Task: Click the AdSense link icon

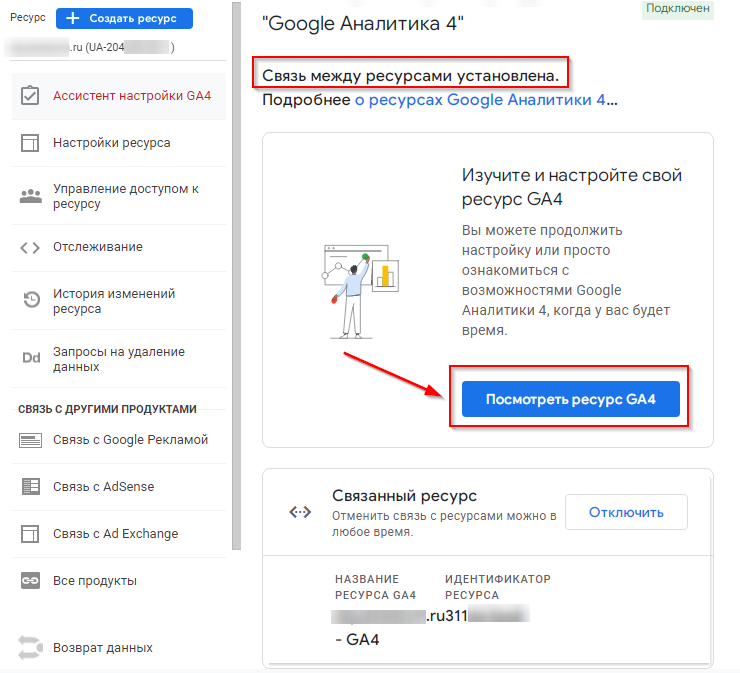Action: [x=30, y=487]
